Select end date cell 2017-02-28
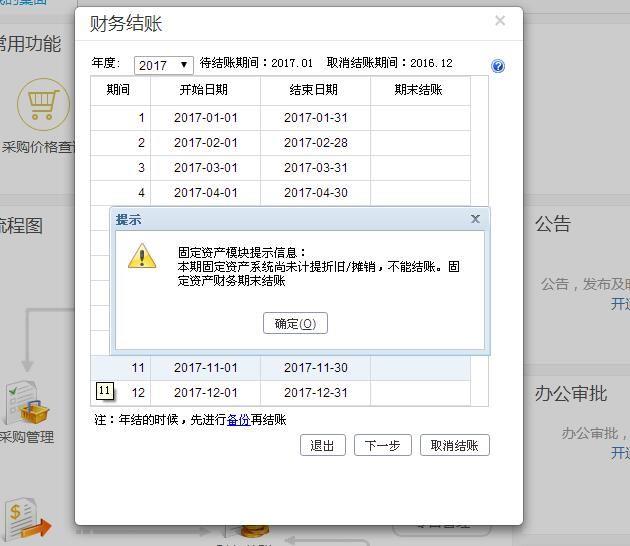The image size is (630, 546). click(x=315, y=143)
